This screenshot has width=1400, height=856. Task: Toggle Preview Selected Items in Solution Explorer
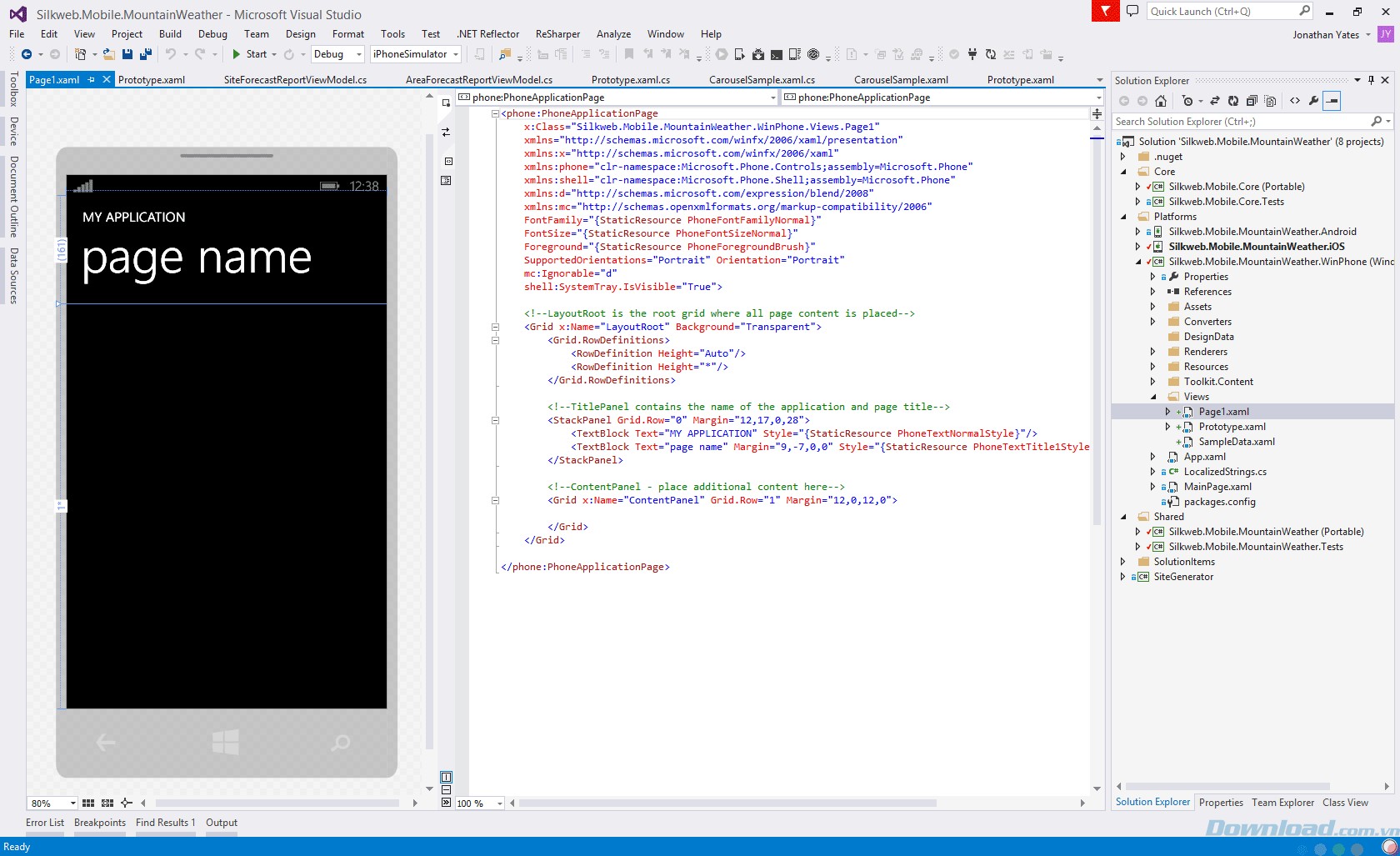pos(1332,101)
